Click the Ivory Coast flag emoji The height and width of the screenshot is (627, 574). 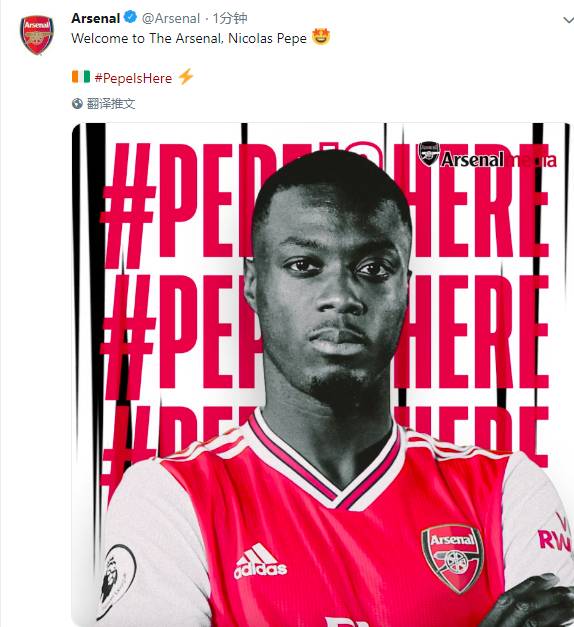[81, 76]
